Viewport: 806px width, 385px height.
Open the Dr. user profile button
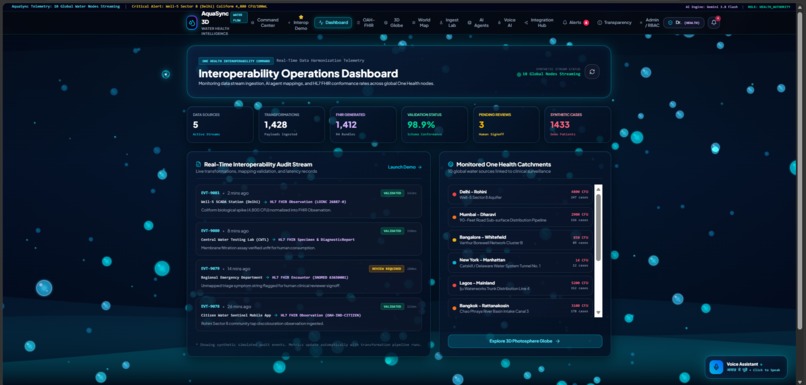(x=683, y=23)
